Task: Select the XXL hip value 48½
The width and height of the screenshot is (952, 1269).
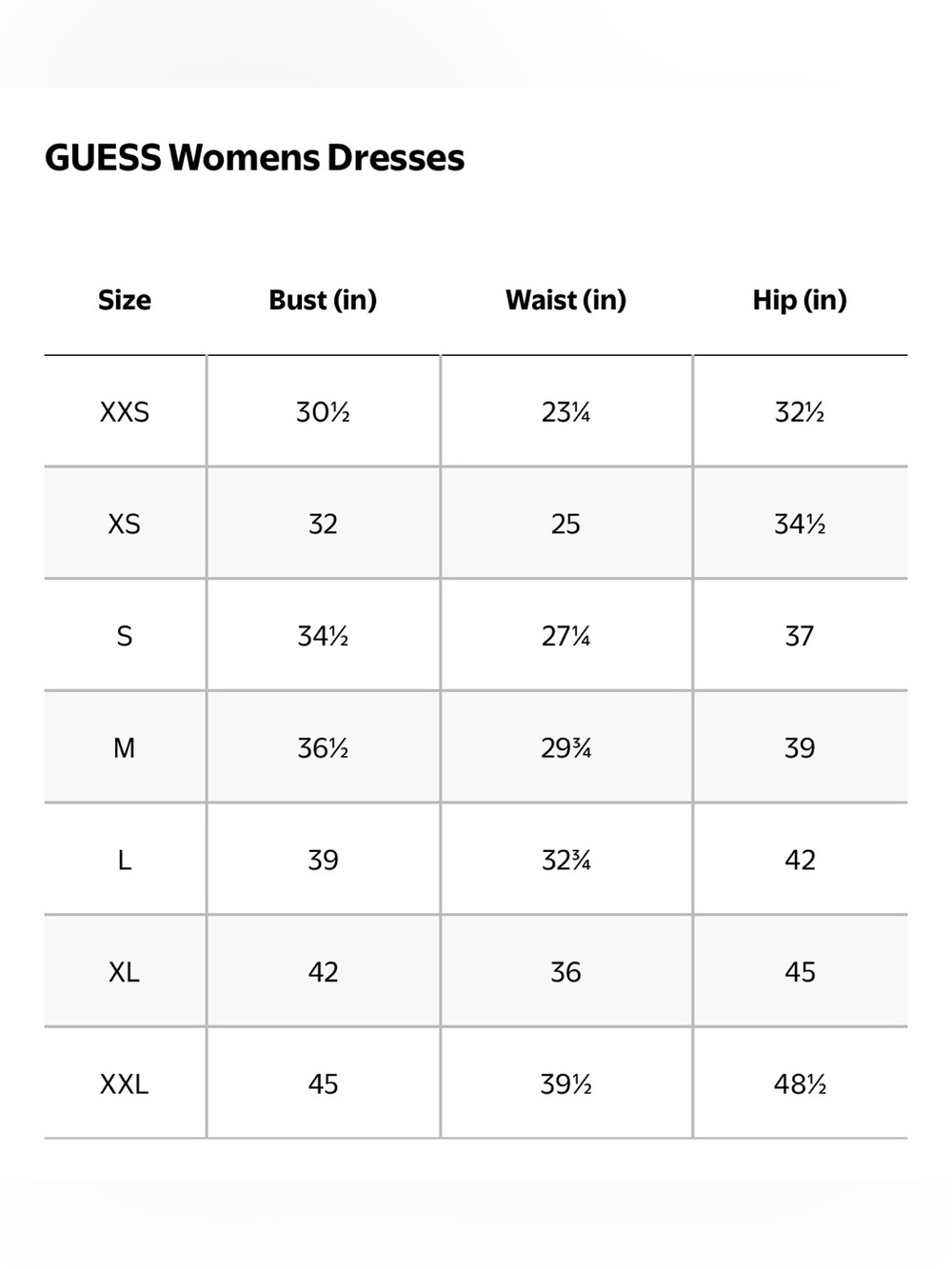Action: [x=800, y=1084]
